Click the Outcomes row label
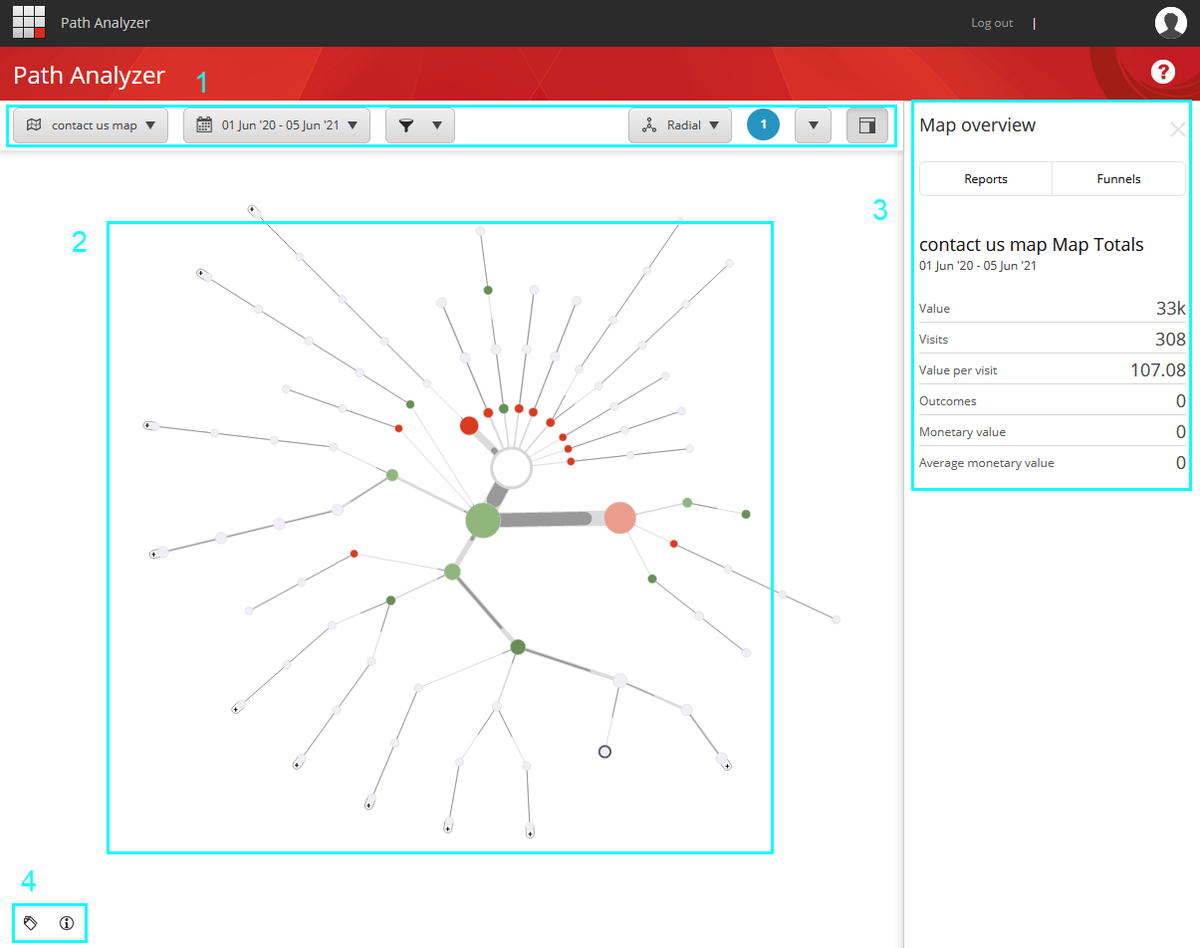Screen dimensions: 1200x948 point(948,401)
